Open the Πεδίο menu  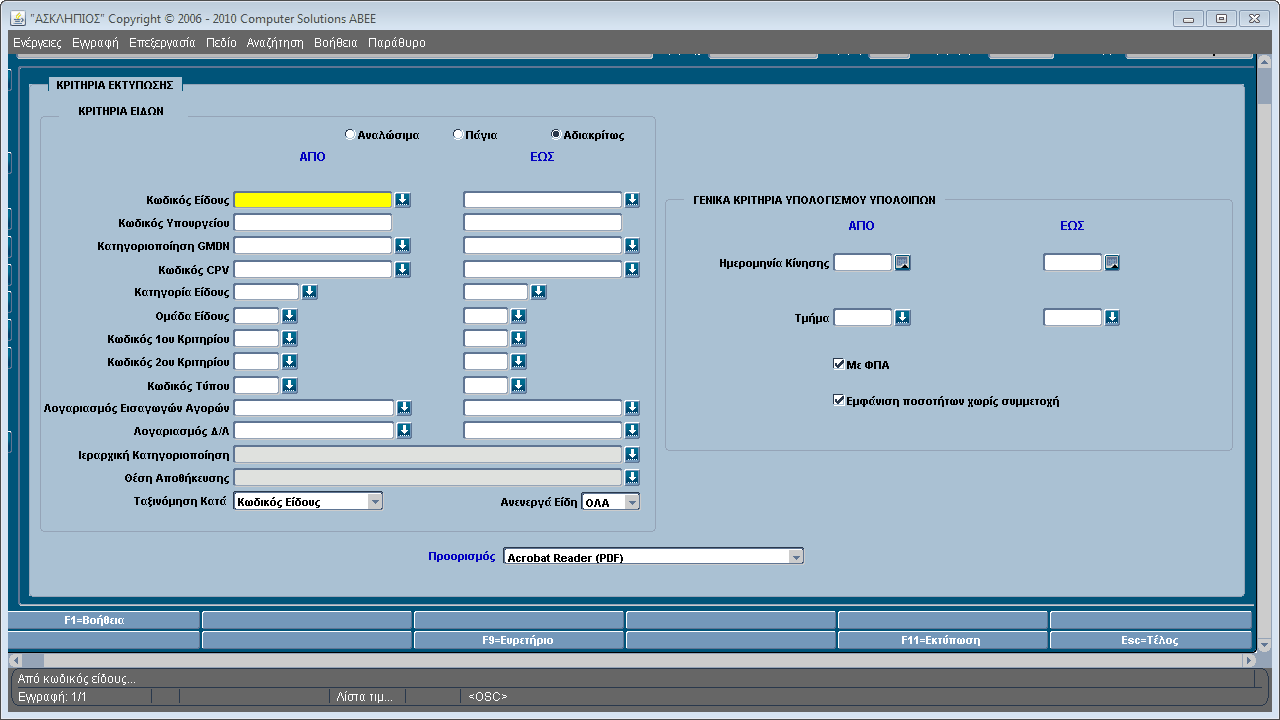coord(221,43)
